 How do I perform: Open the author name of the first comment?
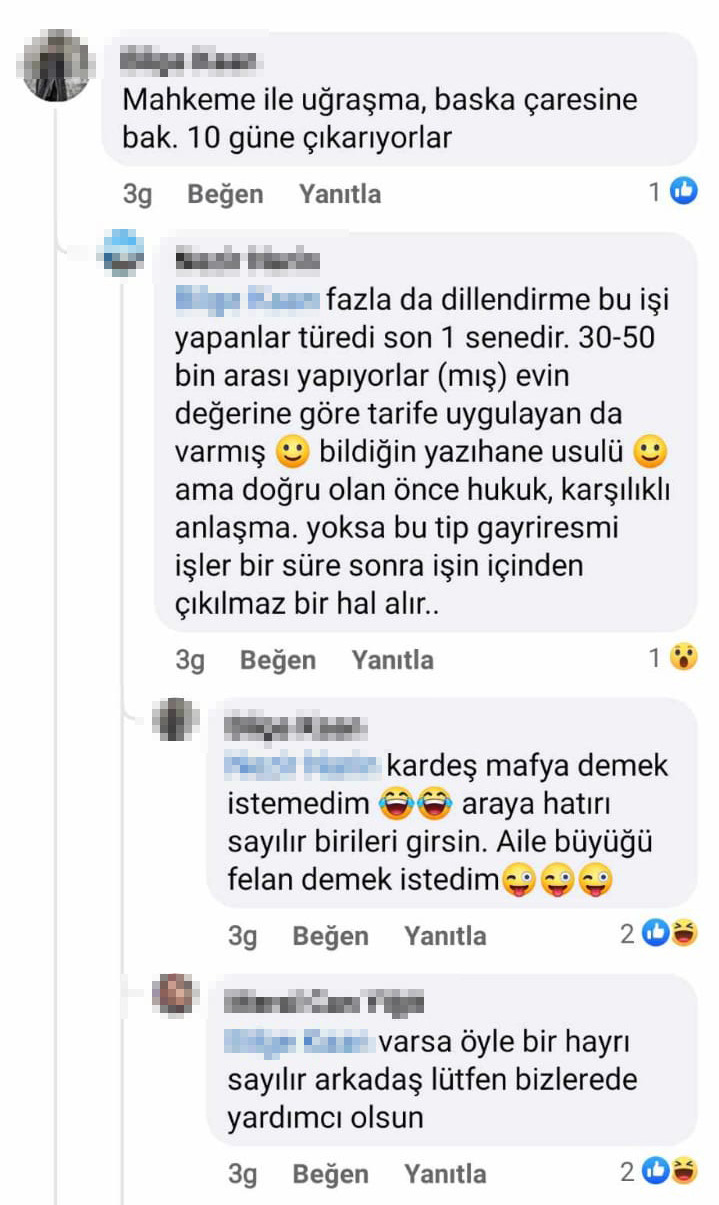189,62
